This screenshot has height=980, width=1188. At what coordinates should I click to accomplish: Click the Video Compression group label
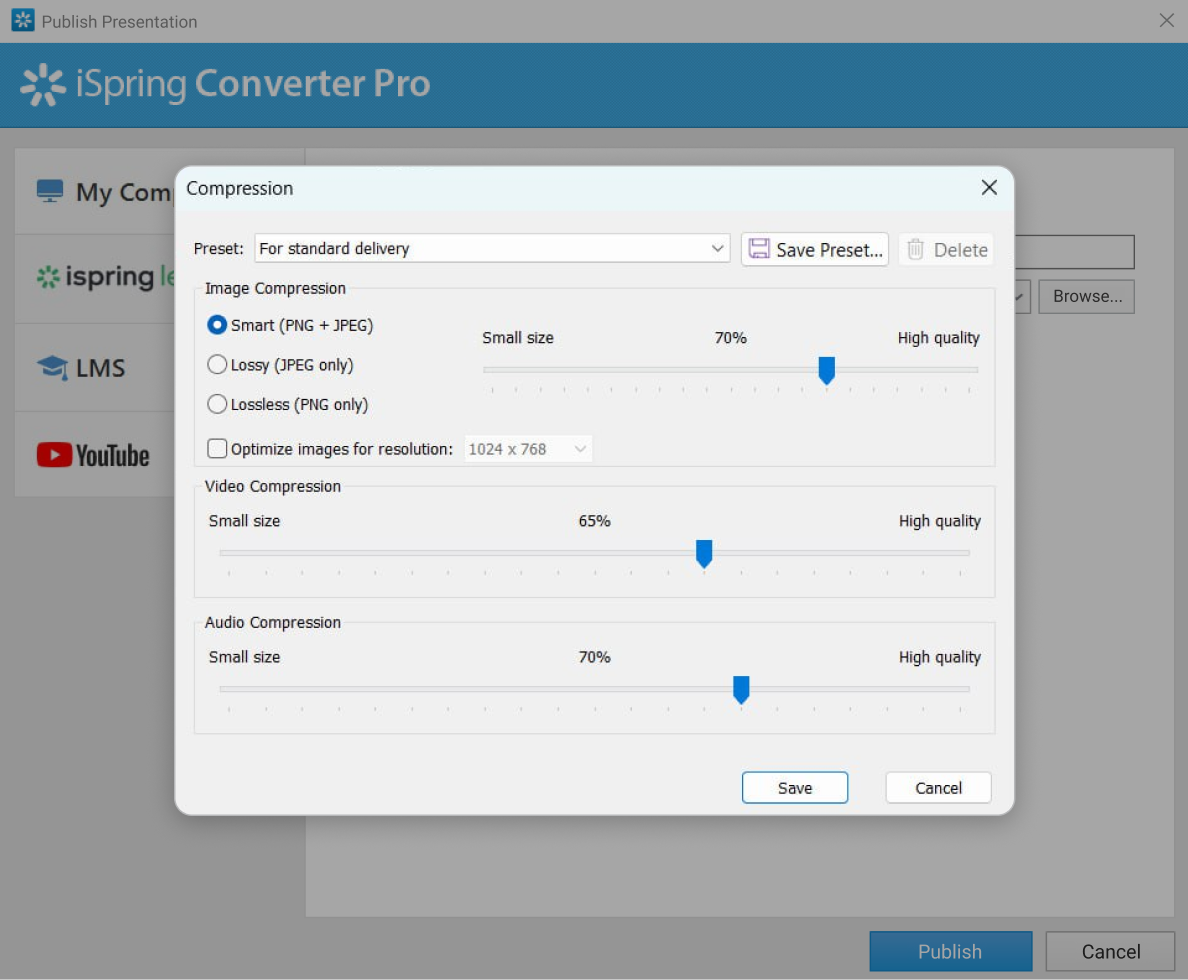pos(273,487)
